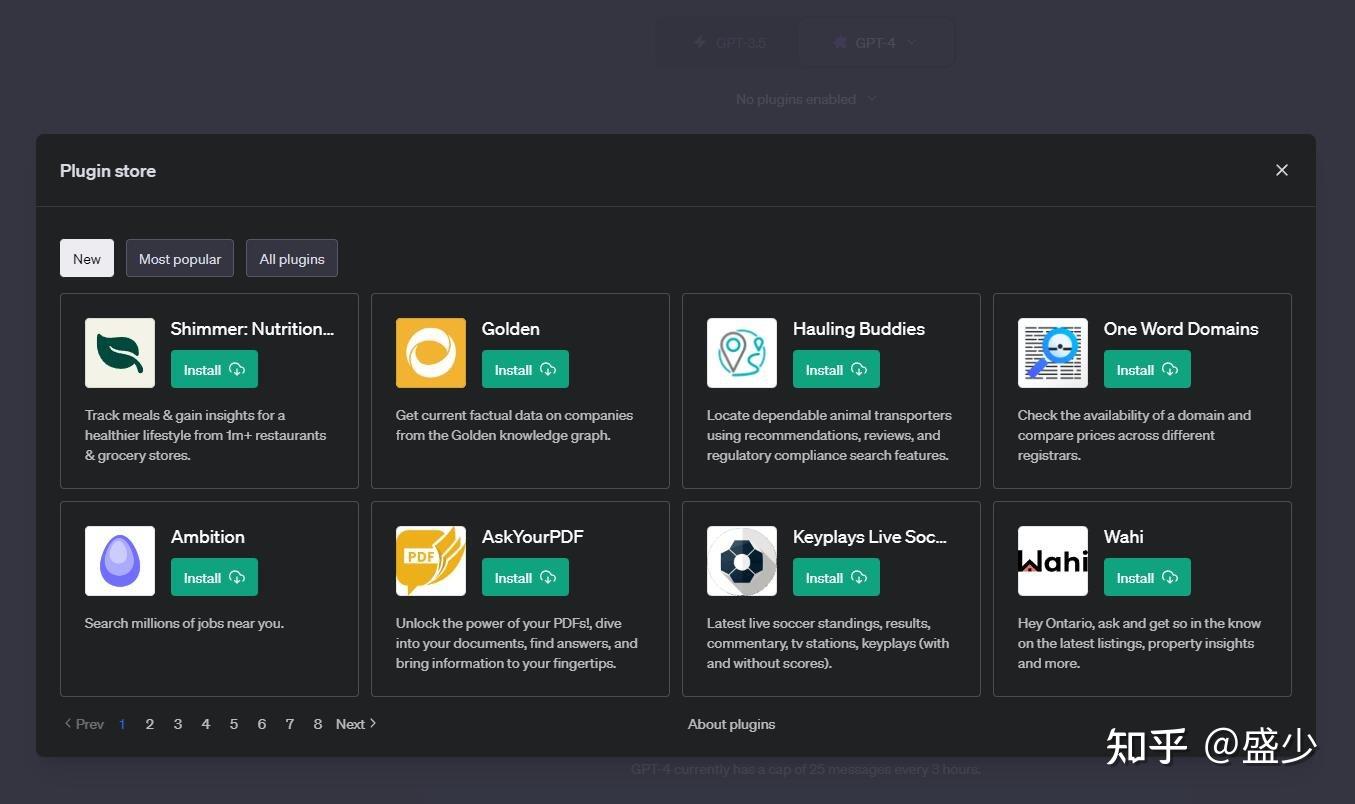Click Next to advance plugin pages

tap(356, 724)
